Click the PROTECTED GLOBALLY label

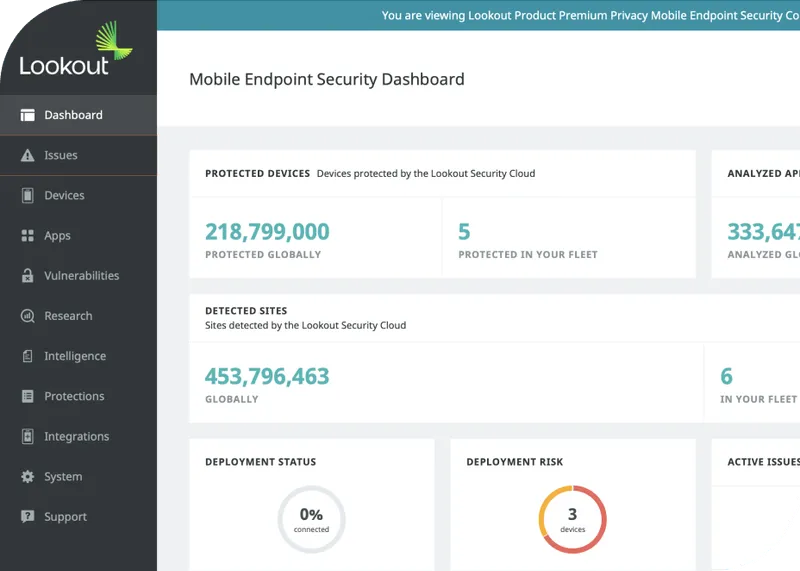click(x=263, y=255)
